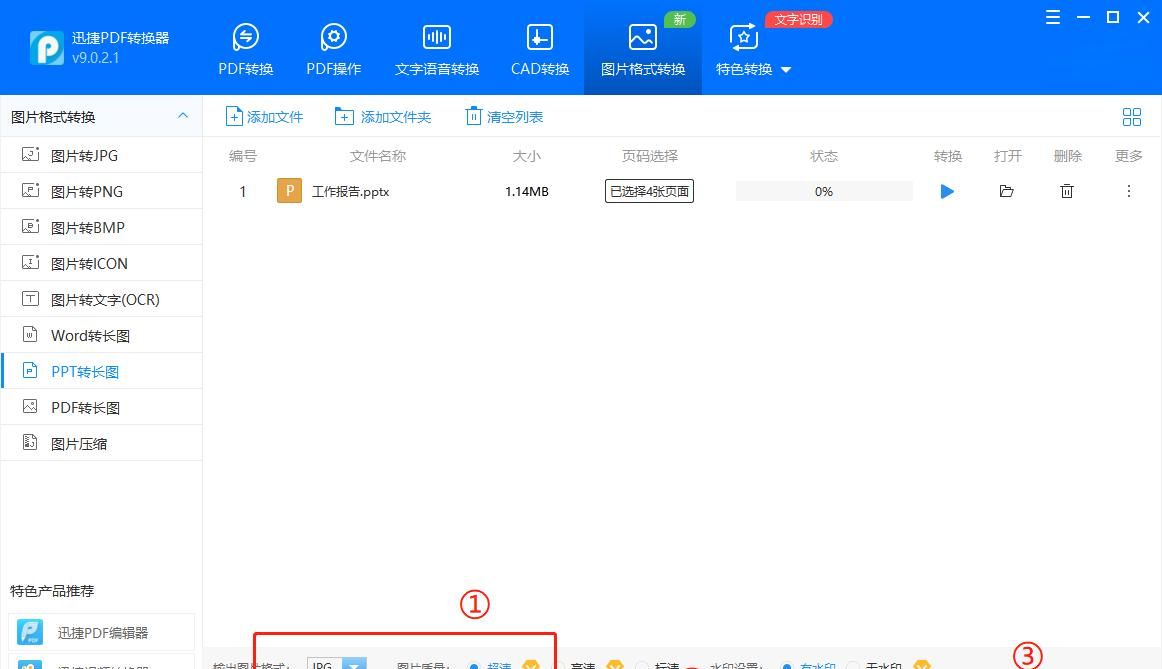Image resolution: width=1162 pixels, height=669 pixels.
Task: Open page selection labeled 已选择4张页面
Action: tap(648, 190)
